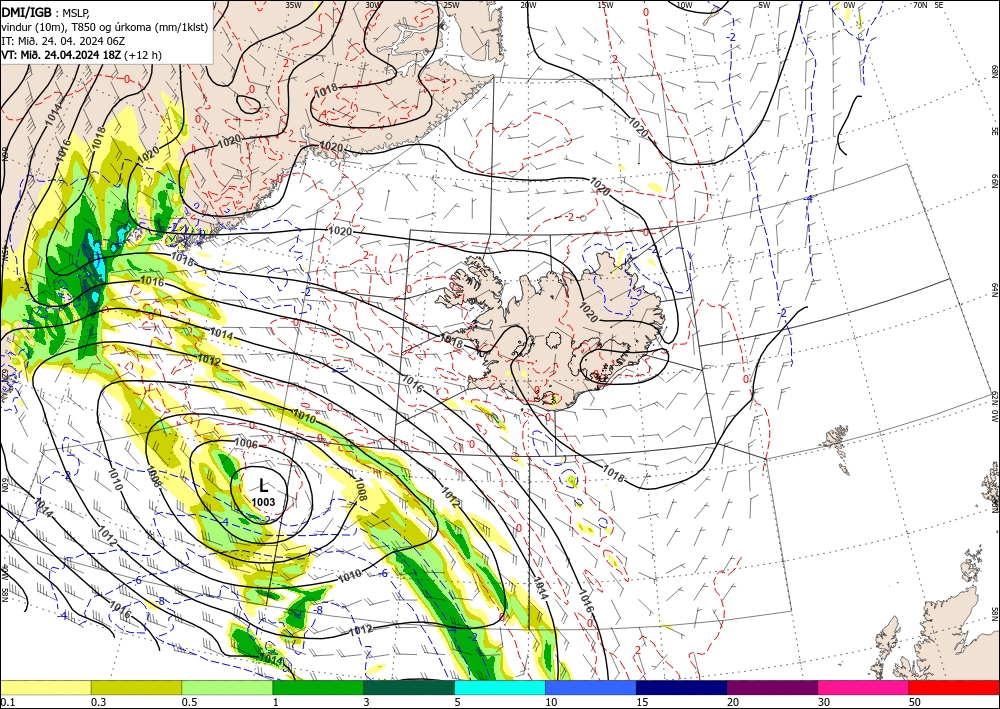Screen dimensions: 1000x709
Task: Click the '15' legend scale value
Action: pos(642,702)
